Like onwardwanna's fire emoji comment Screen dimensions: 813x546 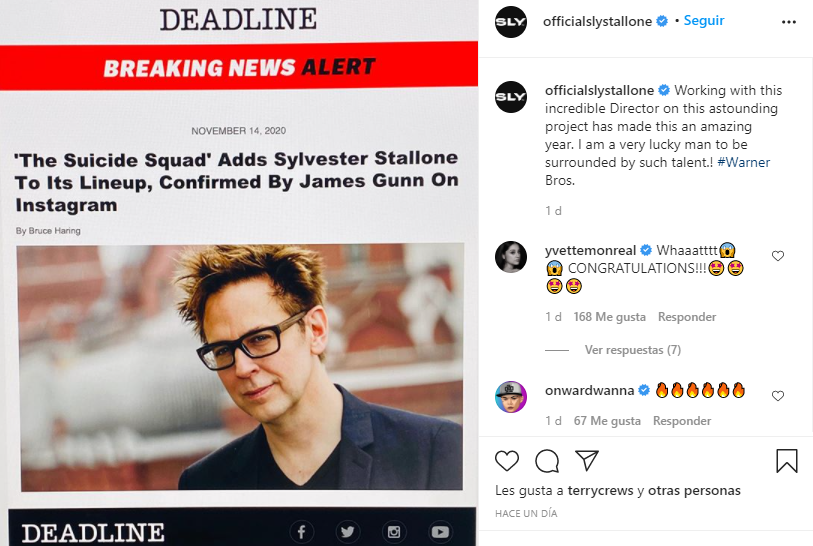[x=778, y=396]
